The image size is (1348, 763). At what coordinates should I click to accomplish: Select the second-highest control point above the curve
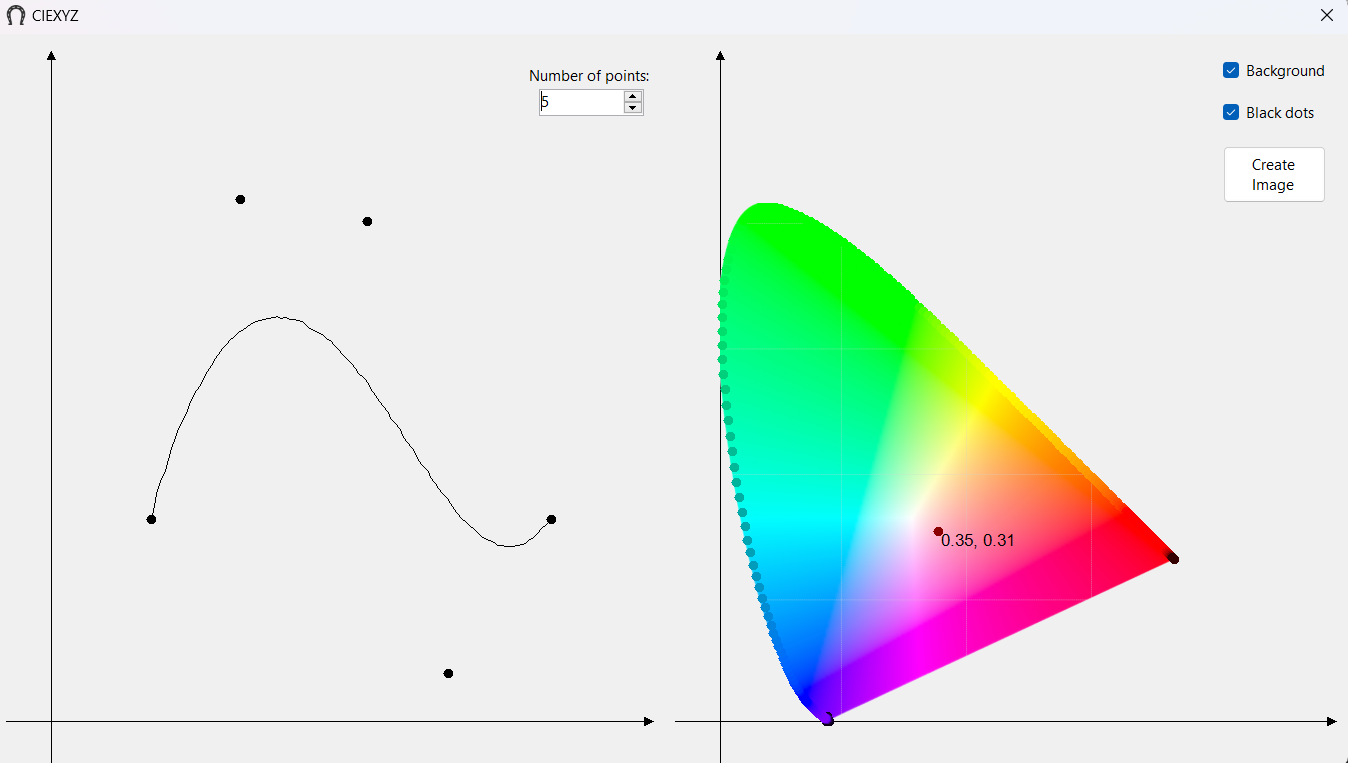point(367,221)
